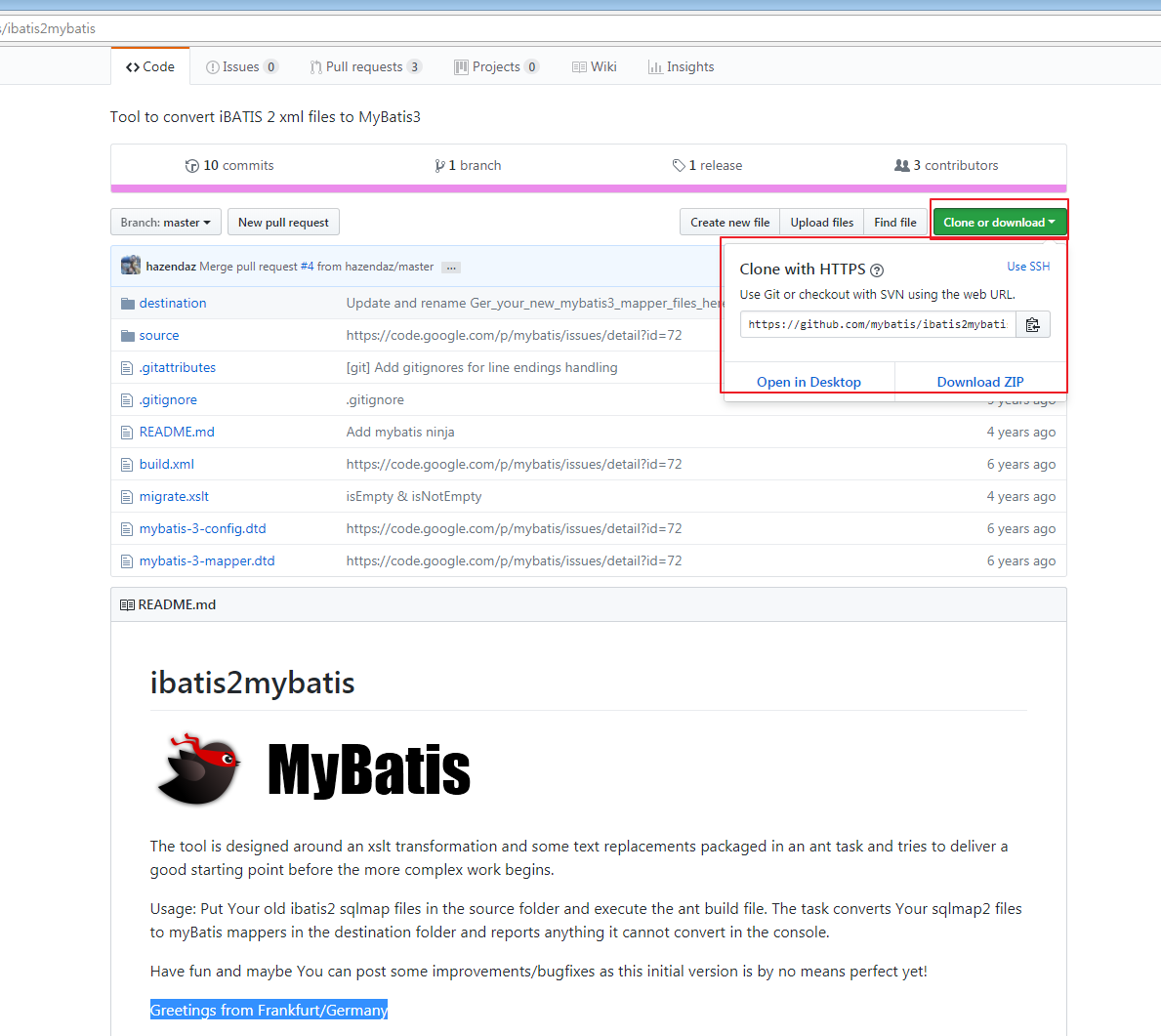Open 'isEmpty & isNotEmpty' commit message

[x=414, y=496]
